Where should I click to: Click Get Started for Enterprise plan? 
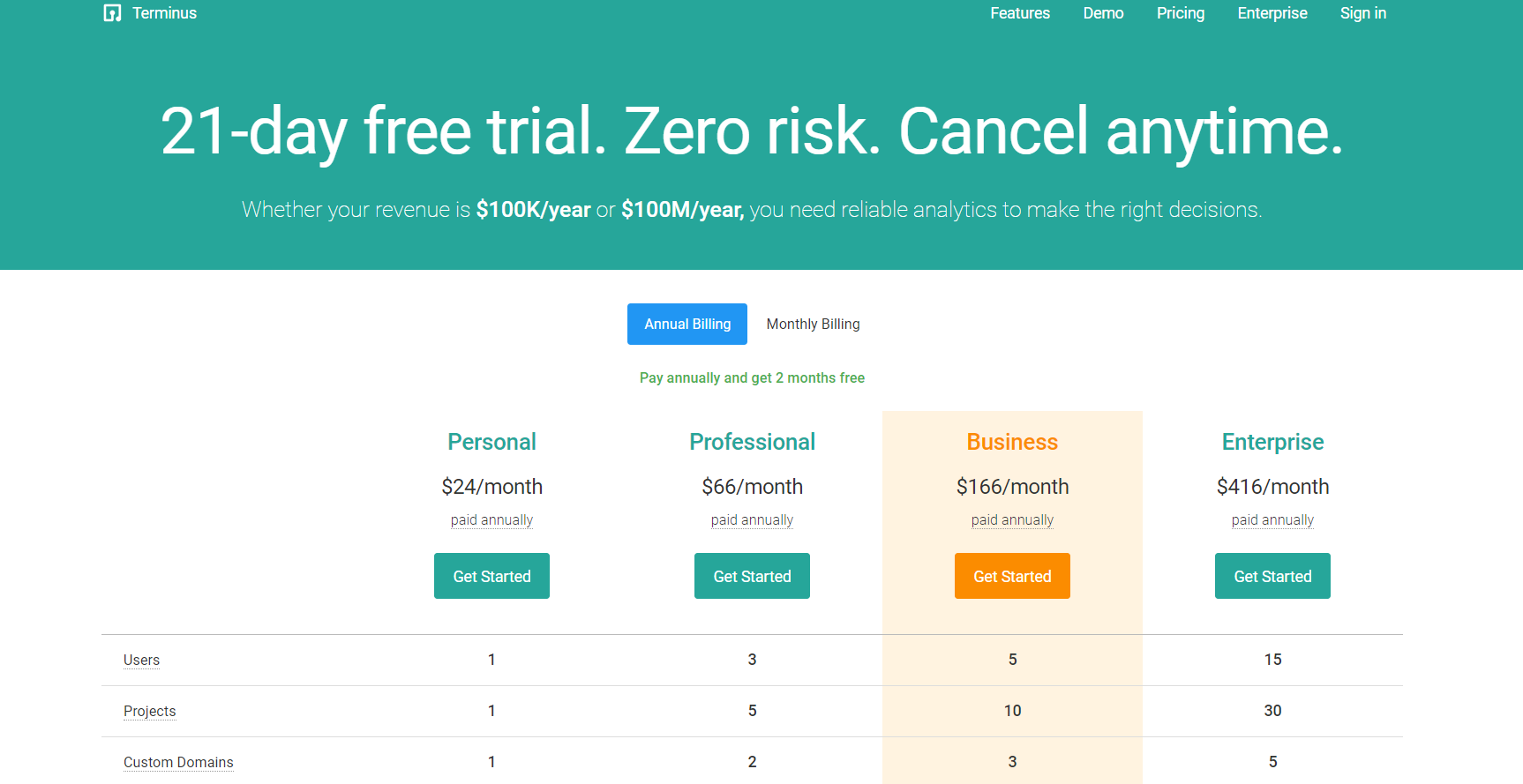coord(1272,576)
